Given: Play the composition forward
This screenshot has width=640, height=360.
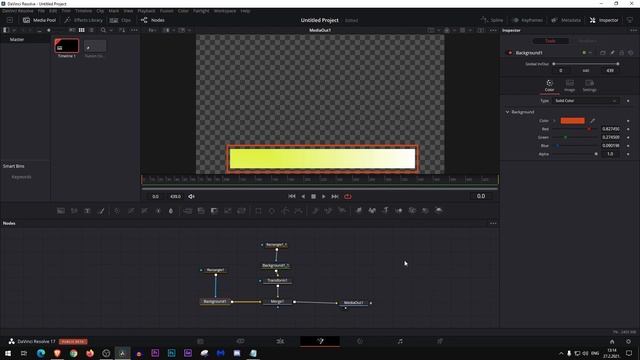Looking at the screenshot, I should [324, 196].
